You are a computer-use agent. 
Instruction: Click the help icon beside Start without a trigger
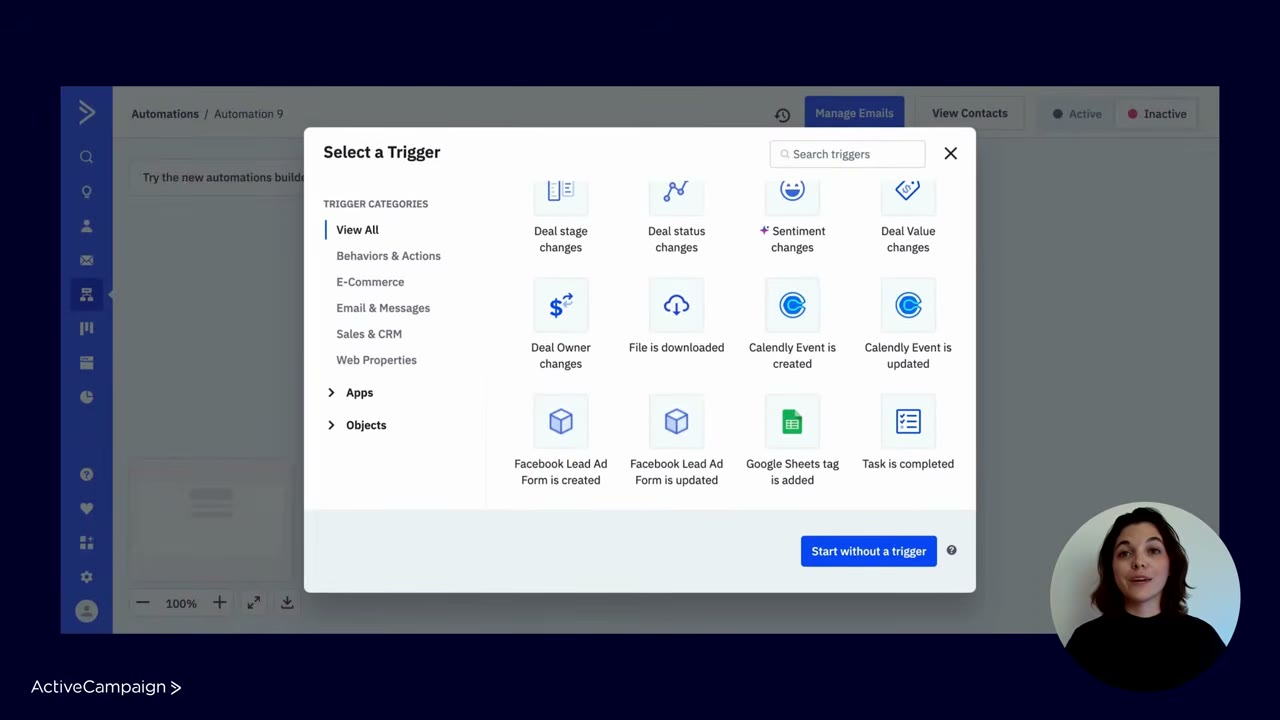(x=951, y=550)
